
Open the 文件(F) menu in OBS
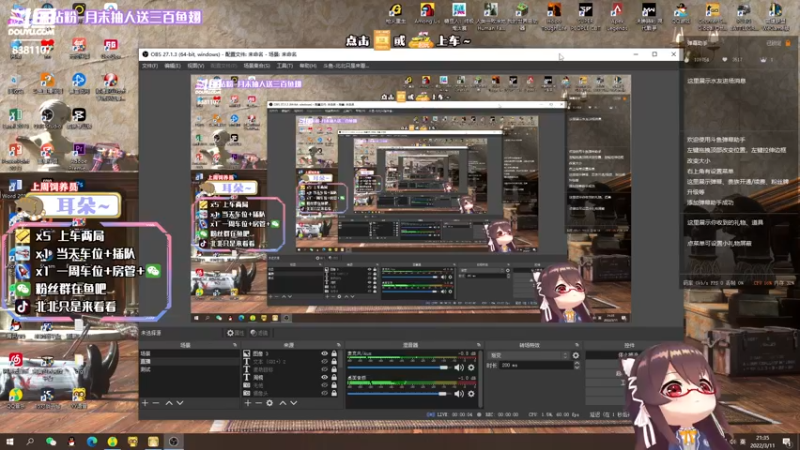click(x=149, y=66)
